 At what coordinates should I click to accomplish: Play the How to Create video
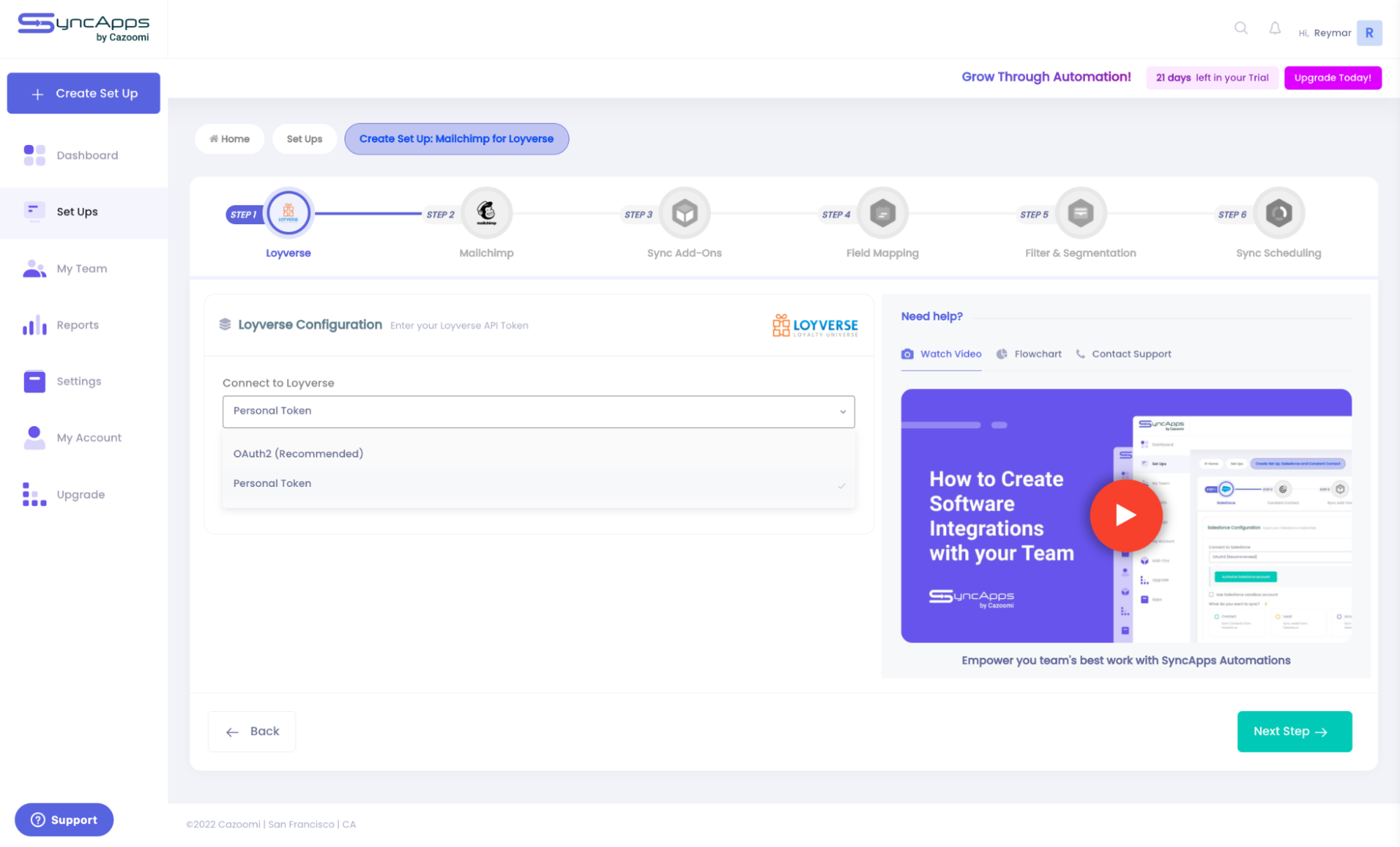coord(1125,515)
